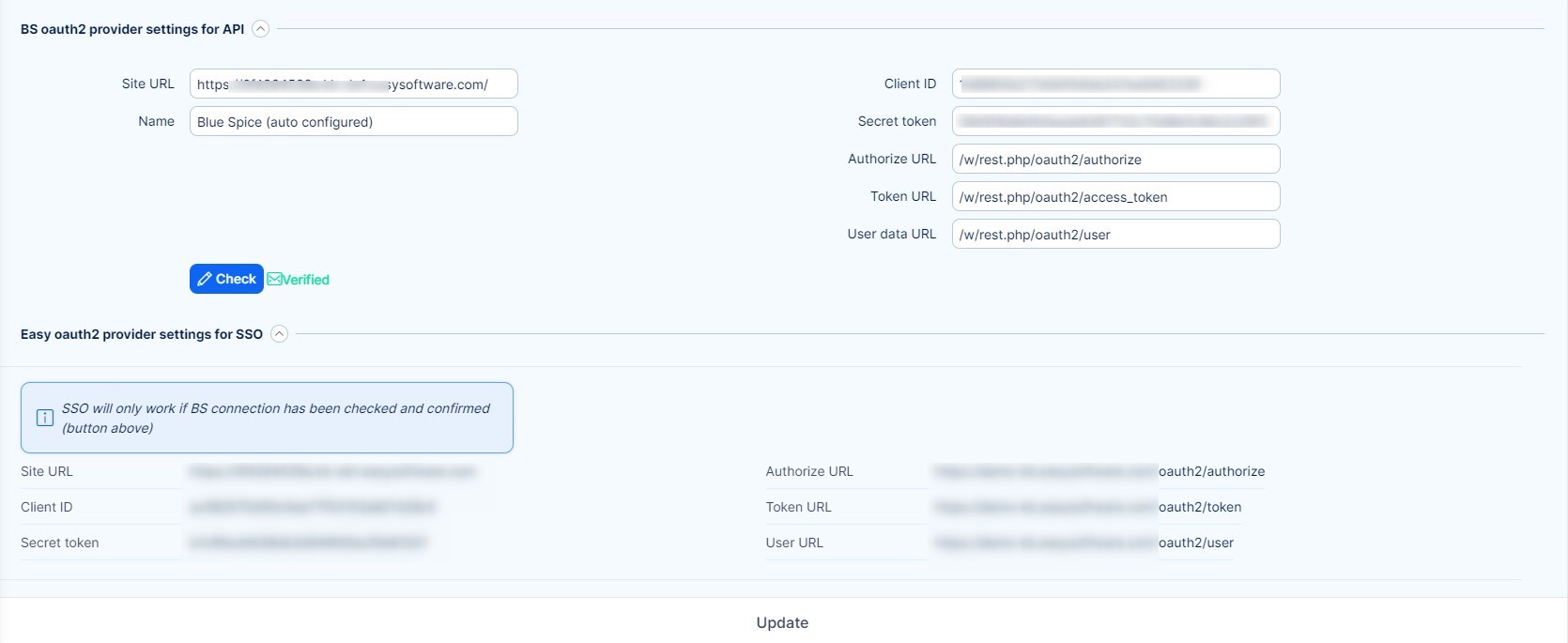Click the SSO Token URL value
1568x643 pixels.
click(1087, 507)
